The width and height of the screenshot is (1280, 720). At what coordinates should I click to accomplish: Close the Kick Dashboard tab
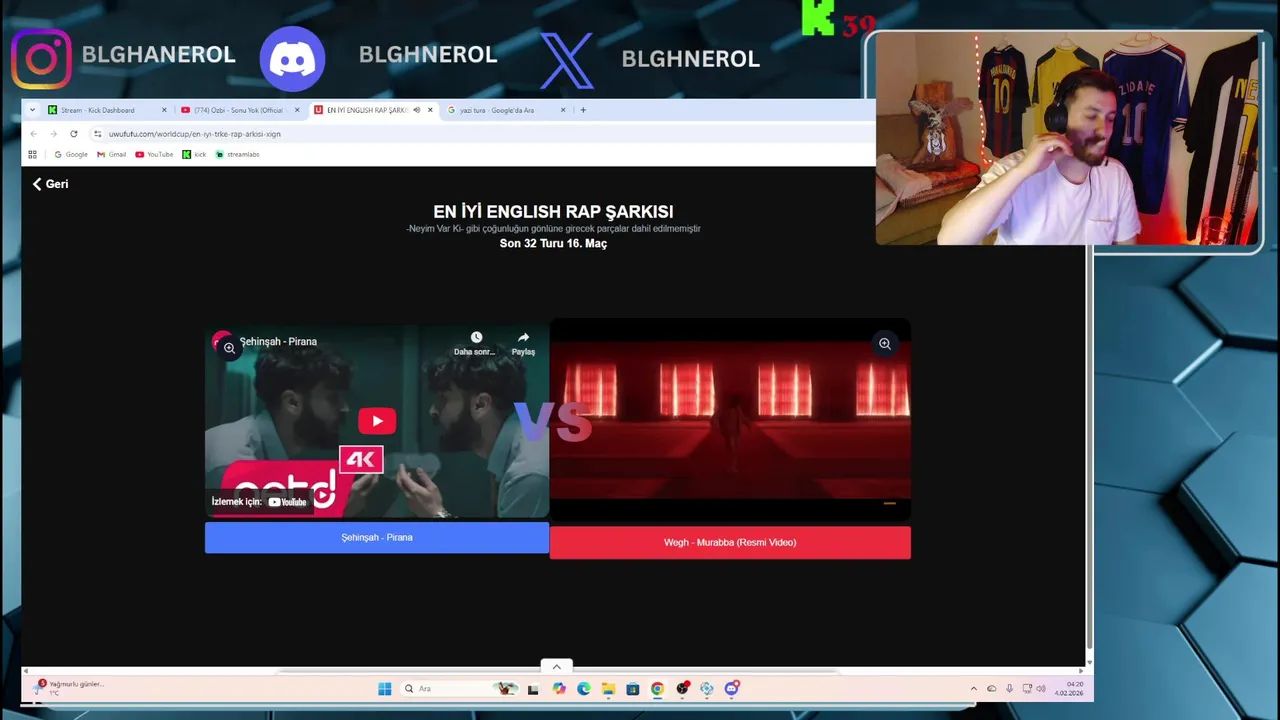point(164,110)
